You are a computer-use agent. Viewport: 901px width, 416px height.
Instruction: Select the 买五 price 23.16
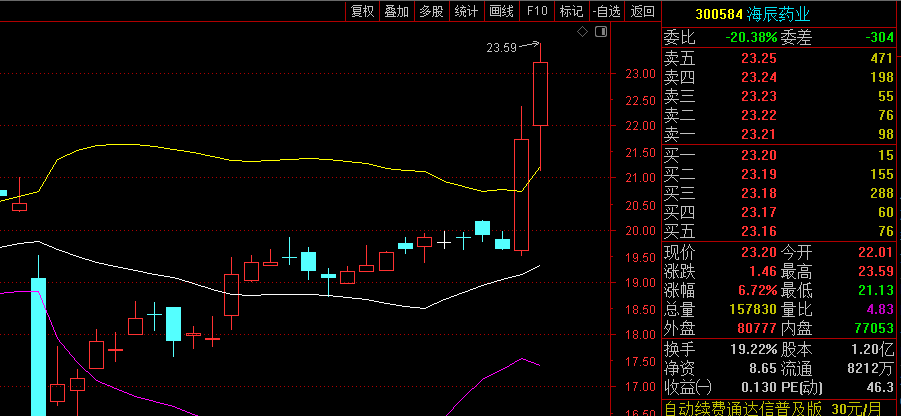tap(758, 232)
